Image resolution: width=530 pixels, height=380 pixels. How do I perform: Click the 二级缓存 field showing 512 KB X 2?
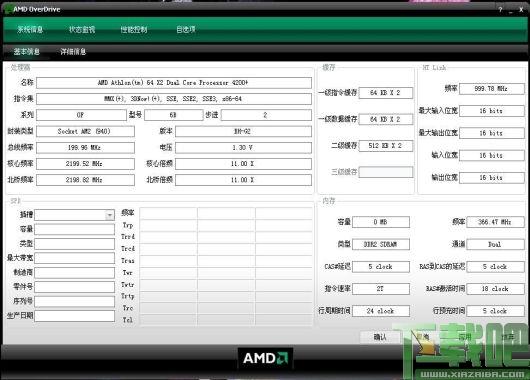[x=386, y=146]
